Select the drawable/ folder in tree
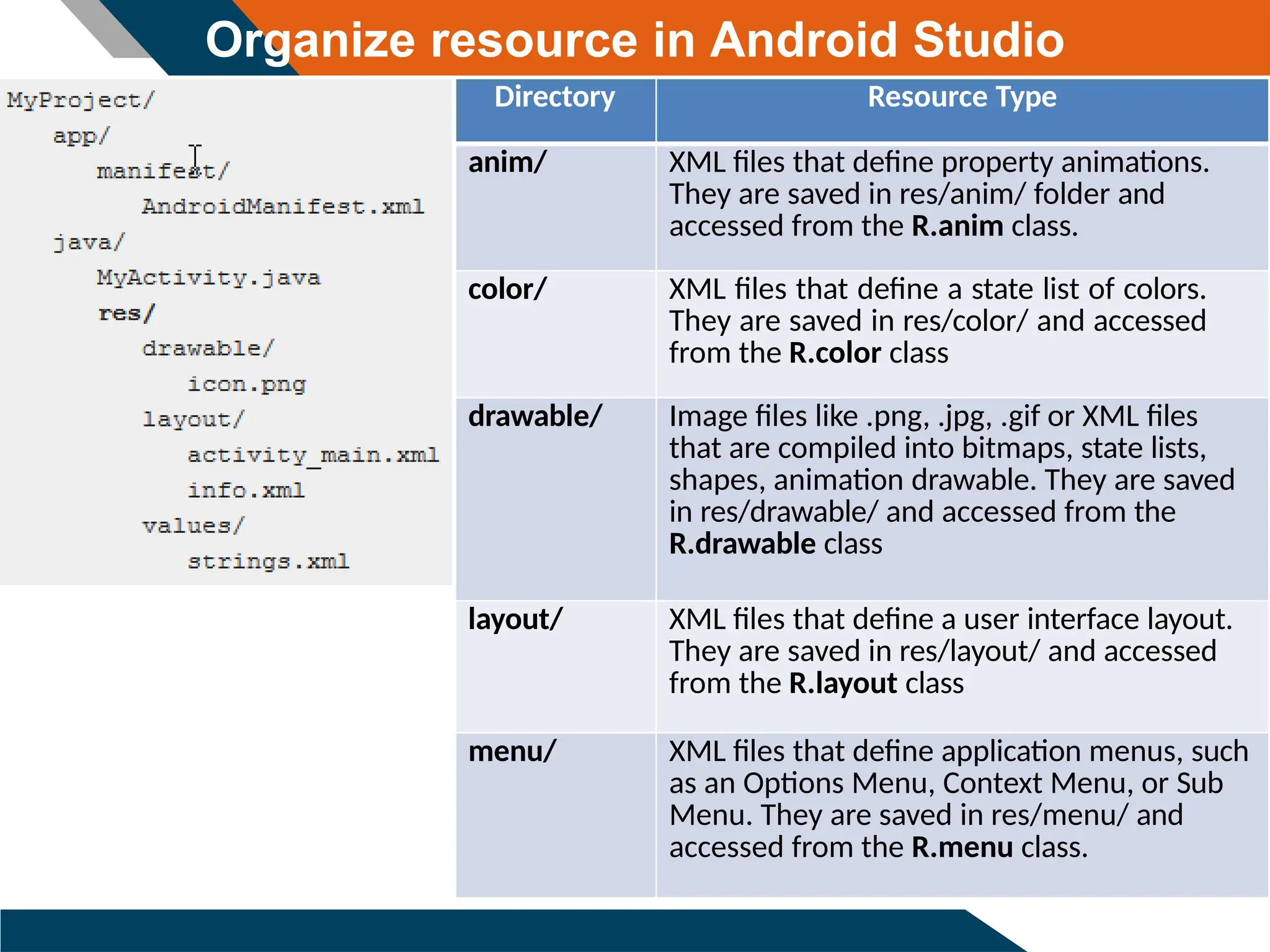The height and width of the screenshot is (952, 1270). (207, 348)
